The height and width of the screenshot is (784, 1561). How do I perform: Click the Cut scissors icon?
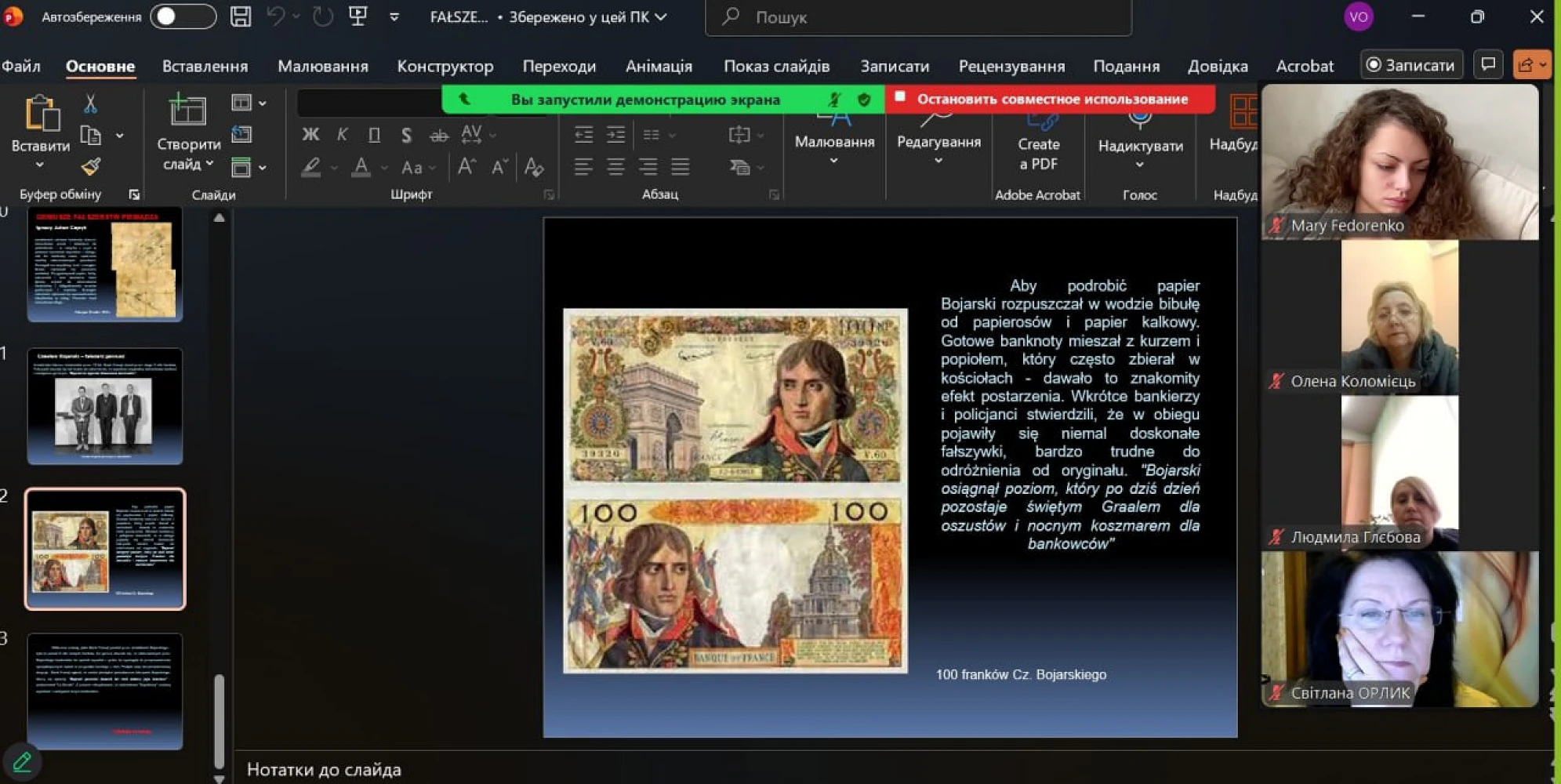click(90, 103)
